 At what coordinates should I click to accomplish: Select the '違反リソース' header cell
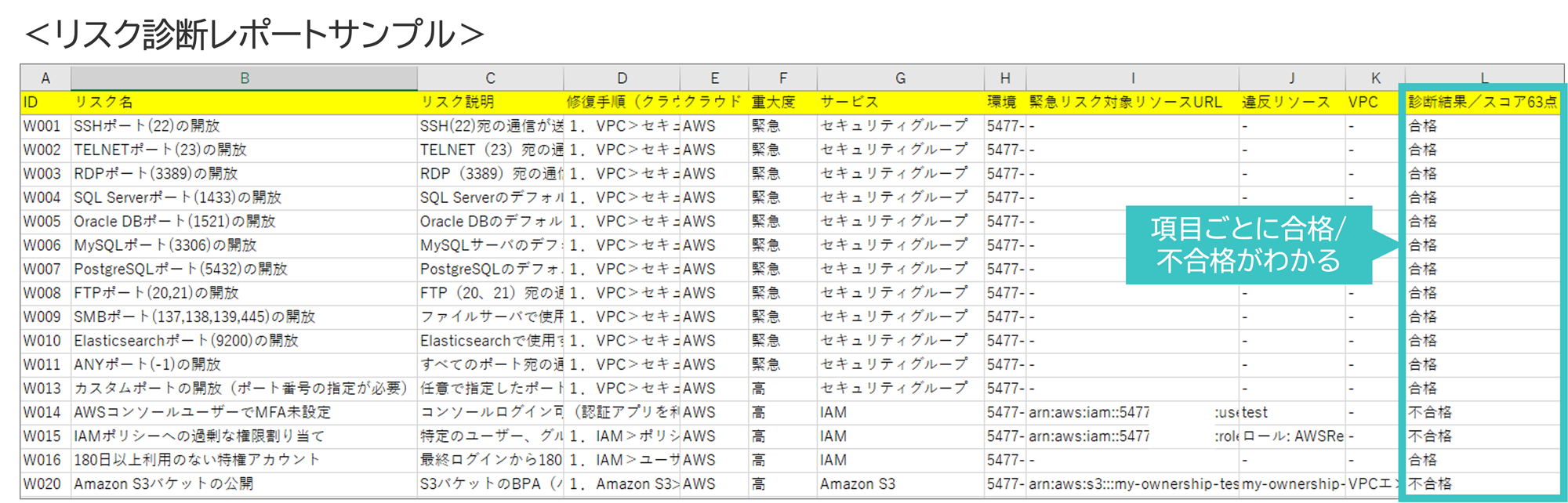pyautogui.click(x=1292, y=102)
